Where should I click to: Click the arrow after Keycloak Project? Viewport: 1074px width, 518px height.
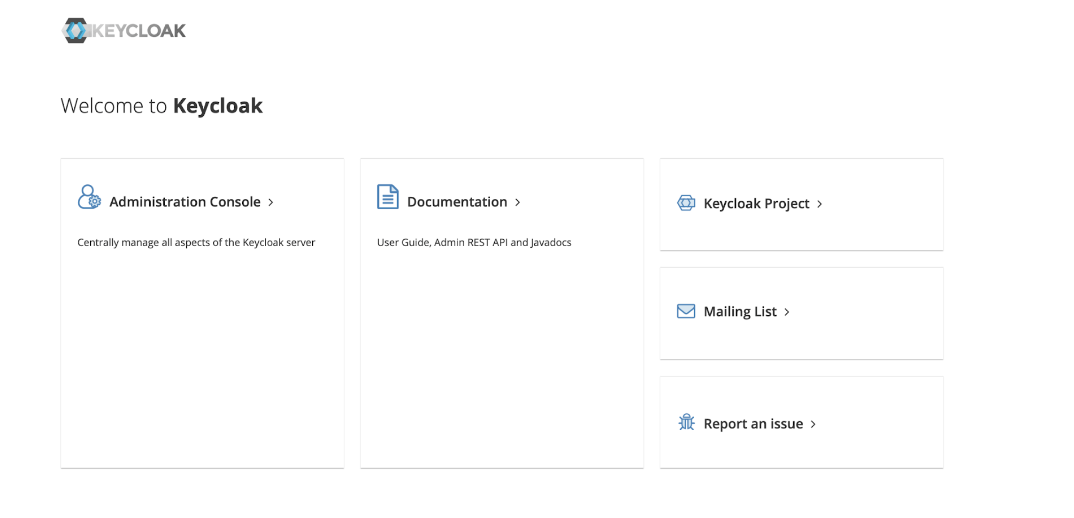(x=820, y=204)
